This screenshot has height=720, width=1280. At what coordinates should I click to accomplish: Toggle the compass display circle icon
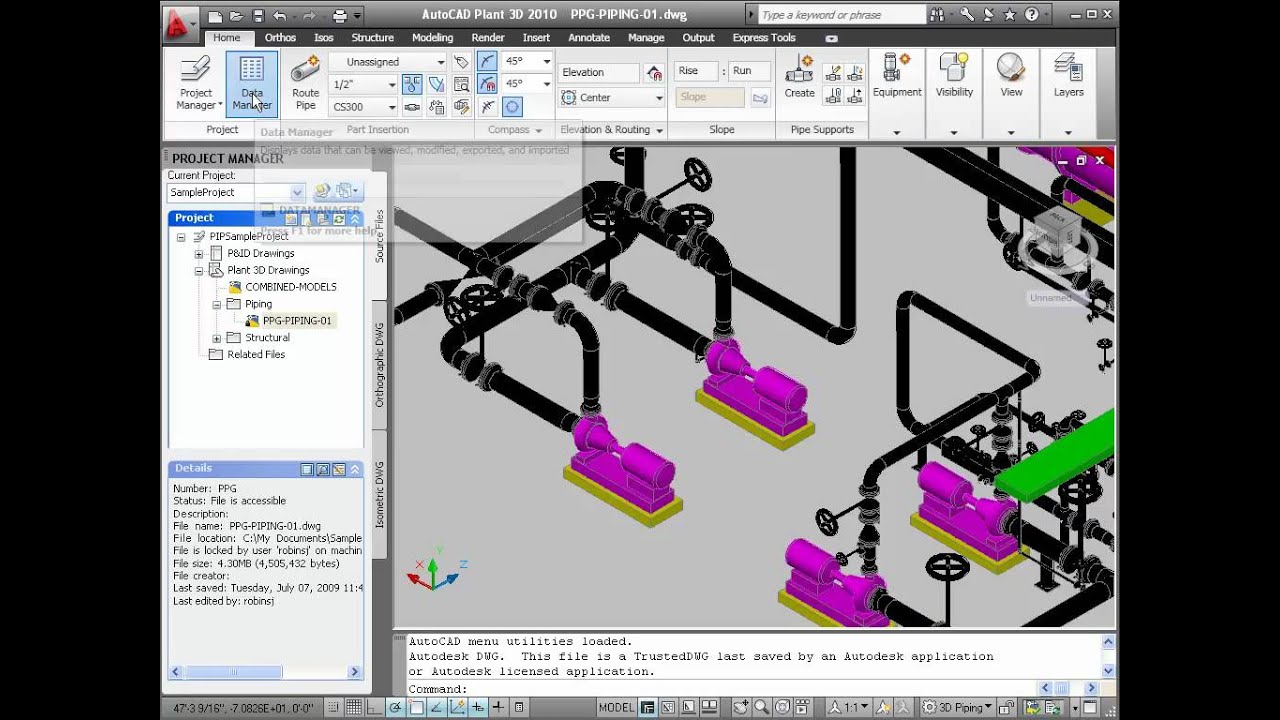(512, 107)
